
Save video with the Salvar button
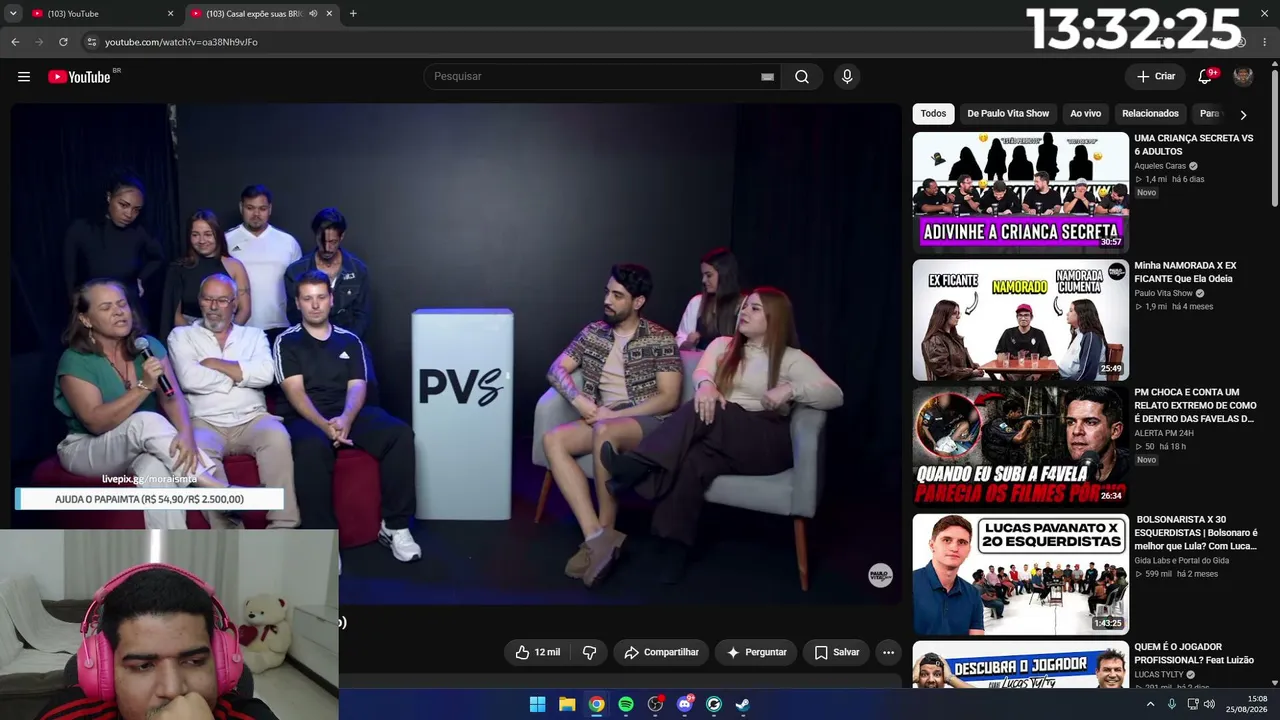(x=836, y=652)
